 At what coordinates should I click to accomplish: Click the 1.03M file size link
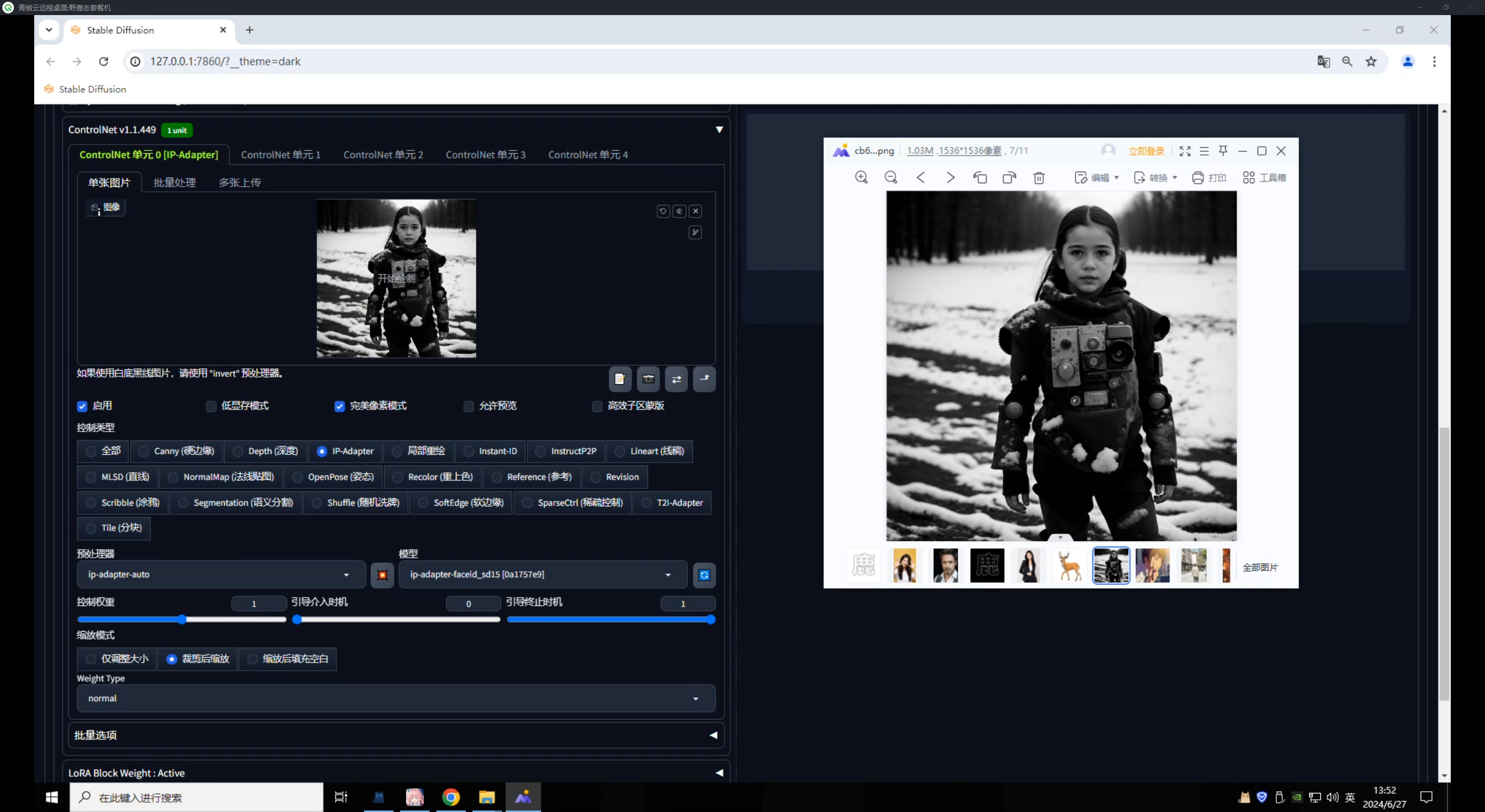pyautogui.click(x=920, y=151)
